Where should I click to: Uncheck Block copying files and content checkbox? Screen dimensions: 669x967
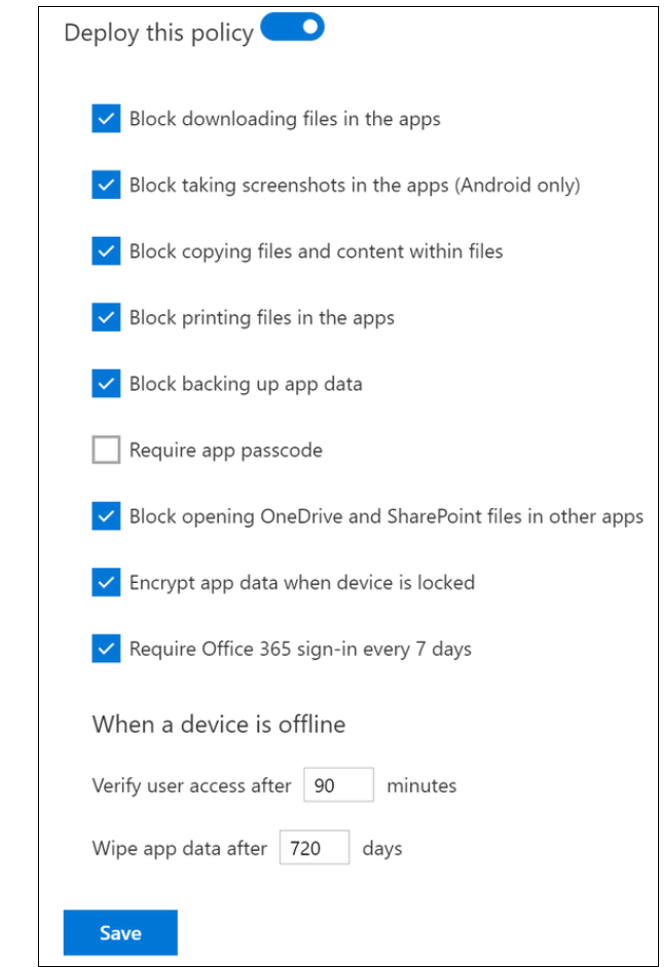(106, 251)
